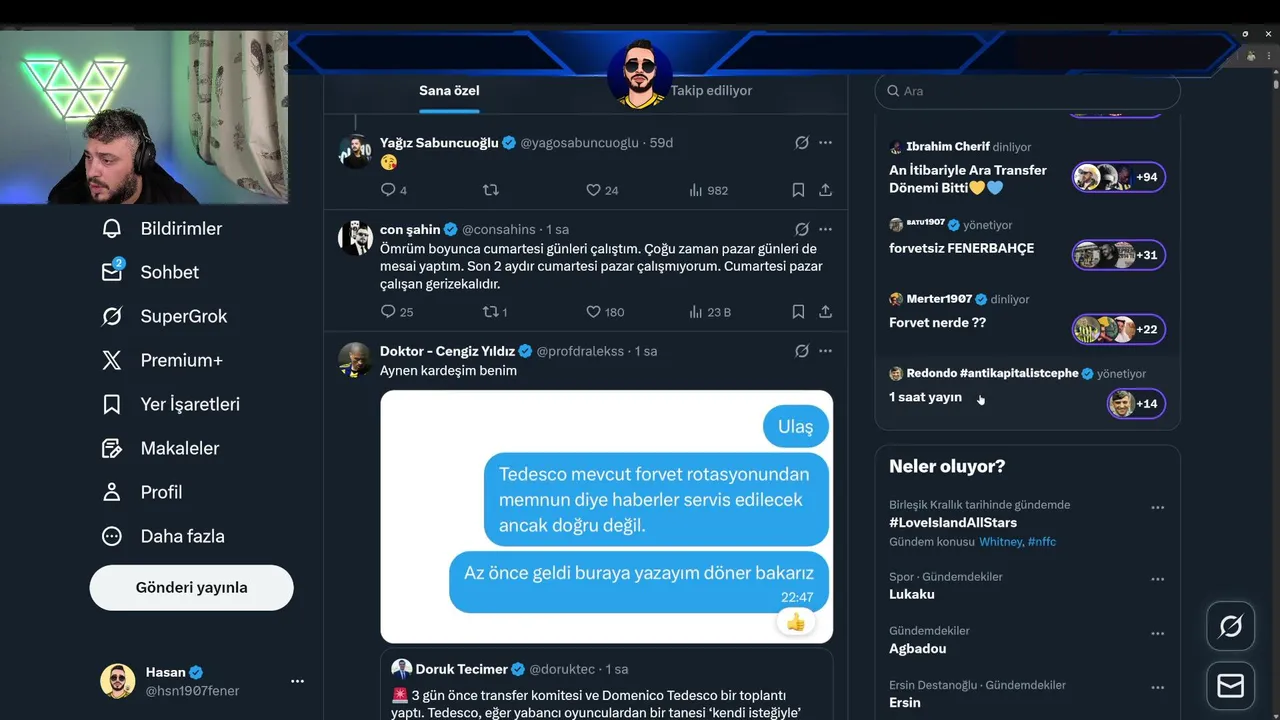Open more options on Doktor Cengiz Yıldız's tweet
Screen dimensions: 1280x720
(825, 351)
